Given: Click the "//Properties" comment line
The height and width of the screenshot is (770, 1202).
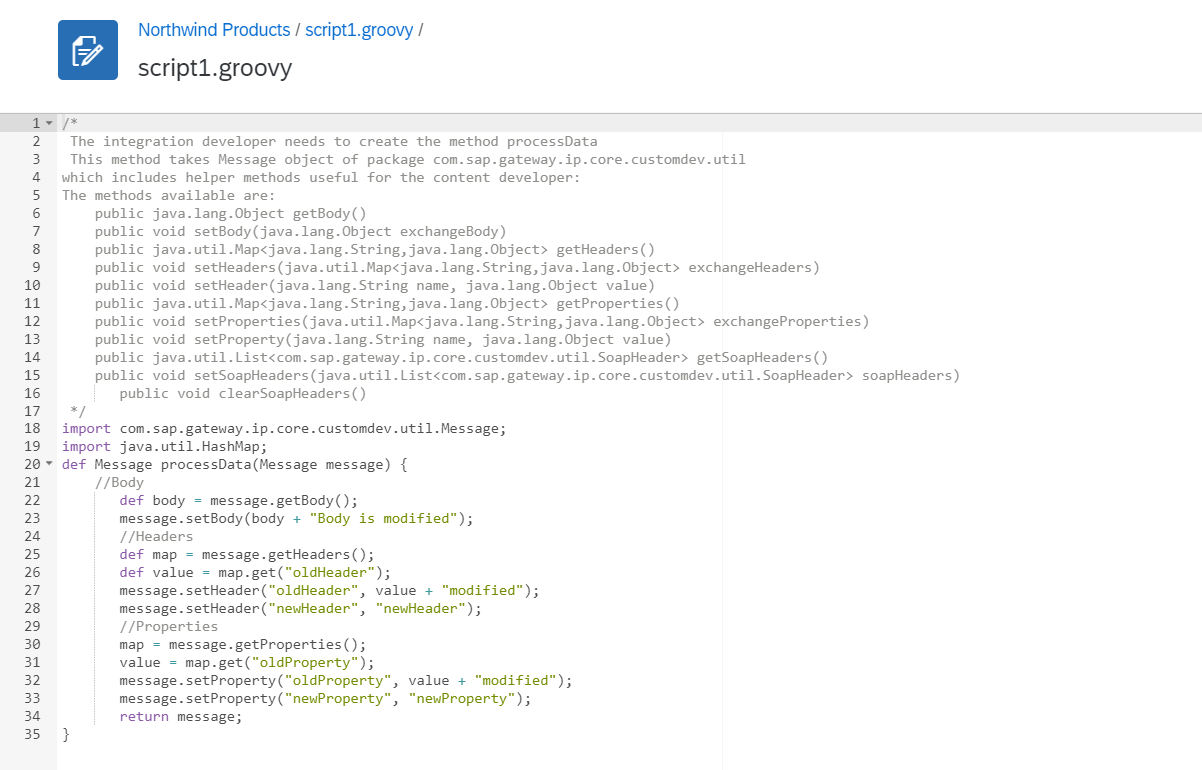Looking at the screenshot, I should [168, 627].
